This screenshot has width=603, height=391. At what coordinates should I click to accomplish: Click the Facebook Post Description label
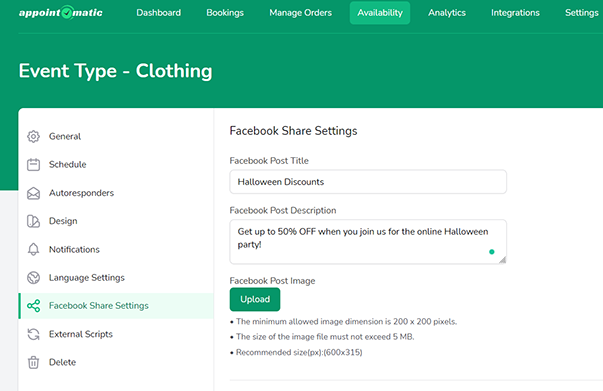(x=283, y=211)
